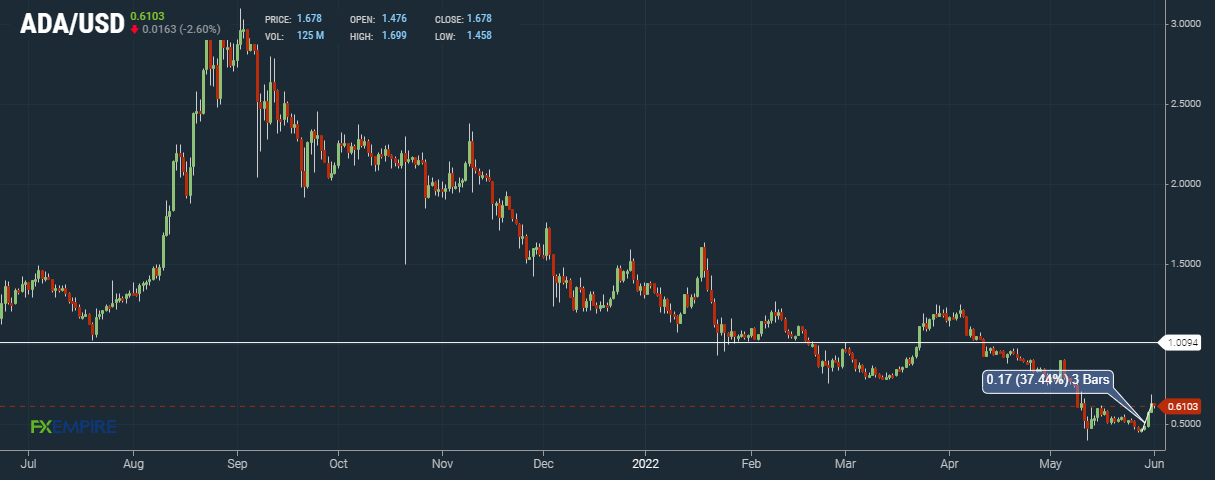Click the Nov time axis label
The width and height of the screenshot is (1215, 480).
click(x=442, y=464)
